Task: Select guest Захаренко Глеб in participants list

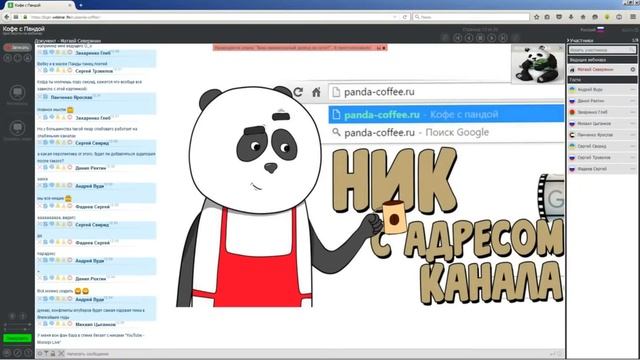Action: tap(602, 112)
